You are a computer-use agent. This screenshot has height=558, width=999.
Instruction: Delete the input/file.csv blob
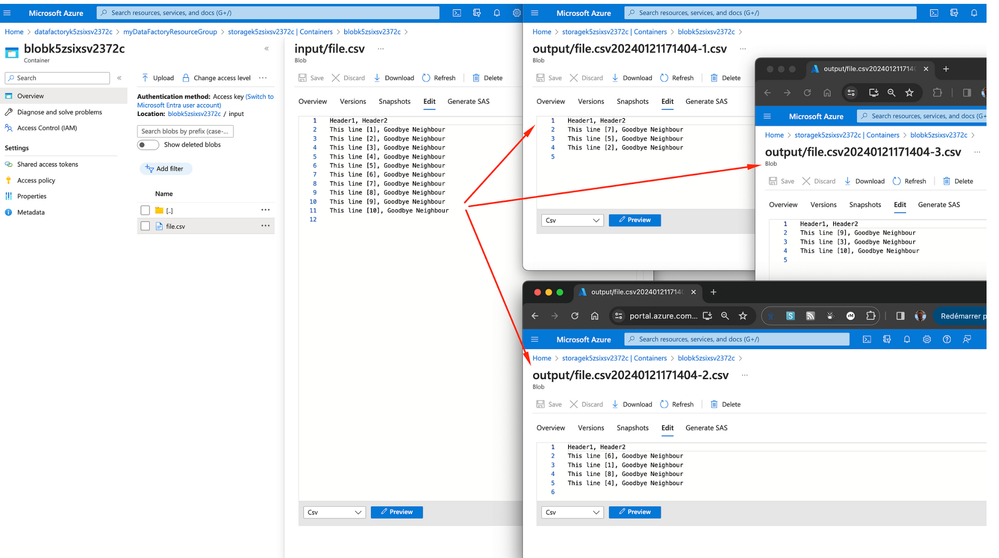click(487, 78)
